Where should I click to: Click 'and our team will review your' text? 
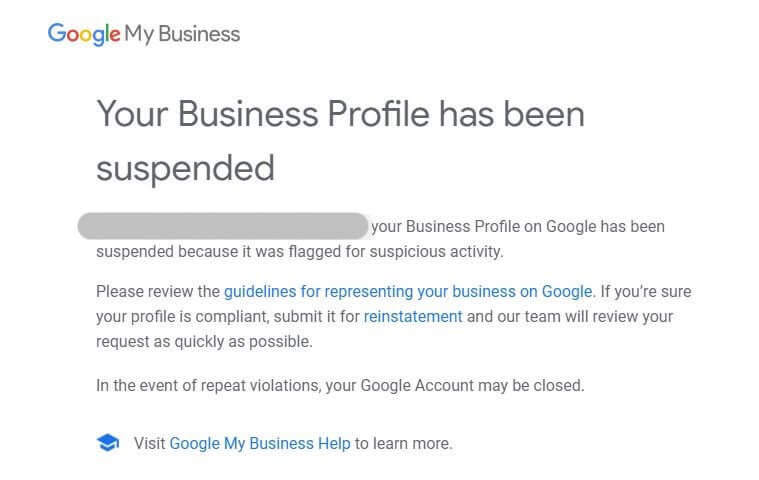click(x=570, y=317)
